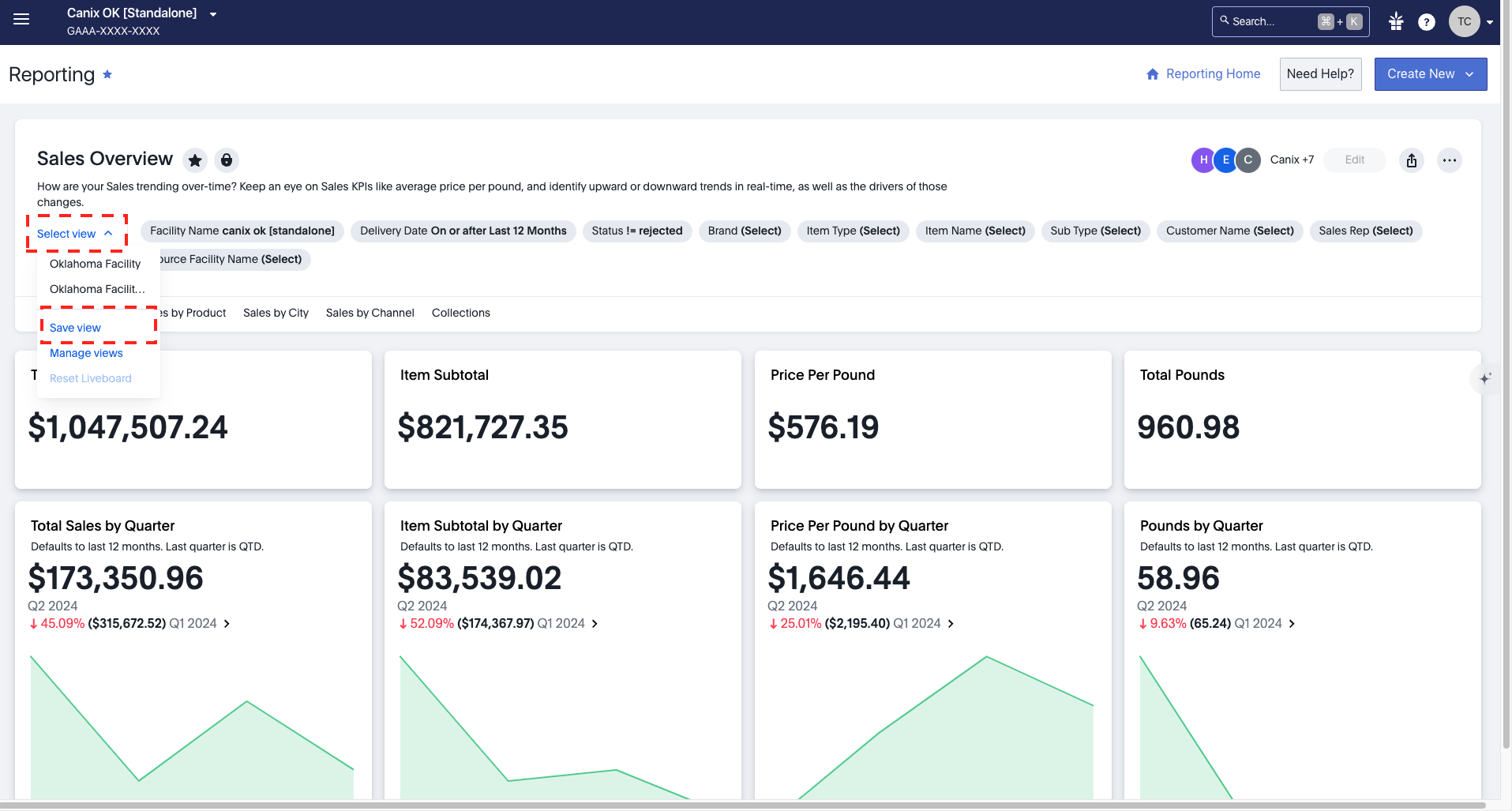Click the $821,727.35 Item Subtotal value
1512x811 pixels.
click(482, 427)
